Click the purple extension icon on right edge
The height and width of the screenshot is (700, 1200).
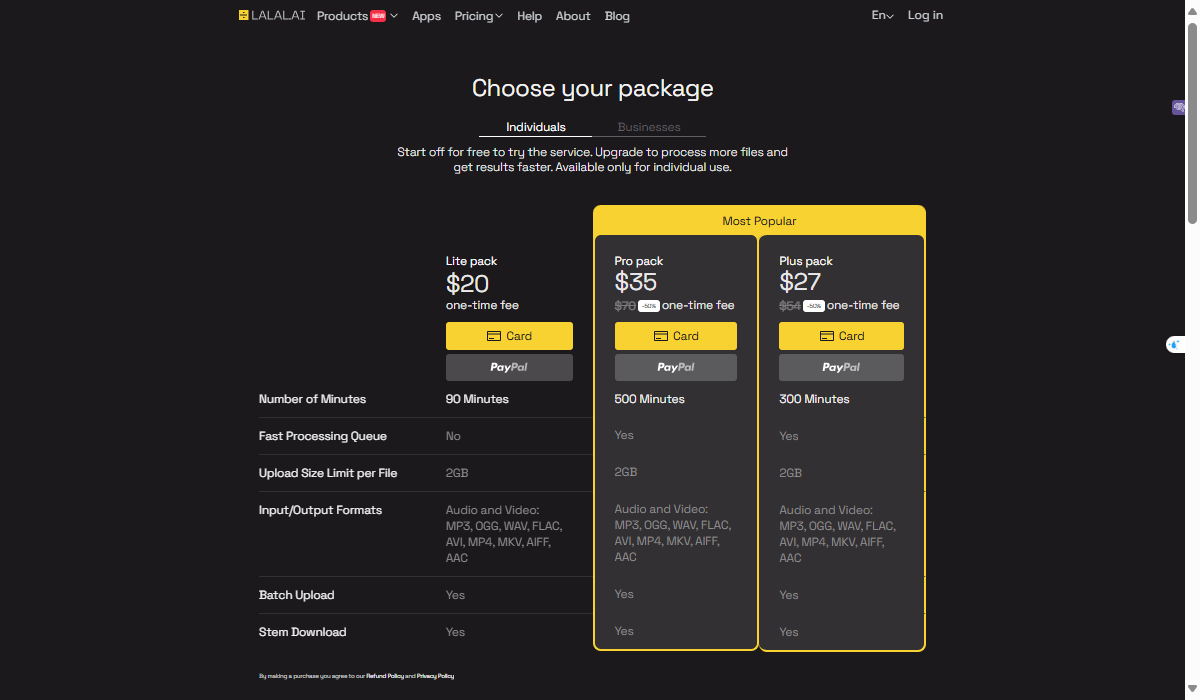point(1179,107)
